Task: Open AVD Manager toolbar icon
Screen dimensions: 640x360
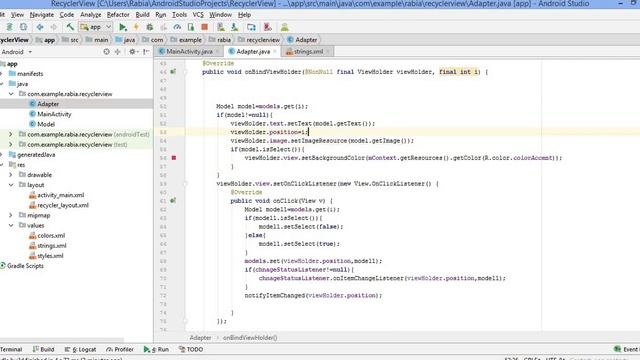Action: [x=221, y=27]
